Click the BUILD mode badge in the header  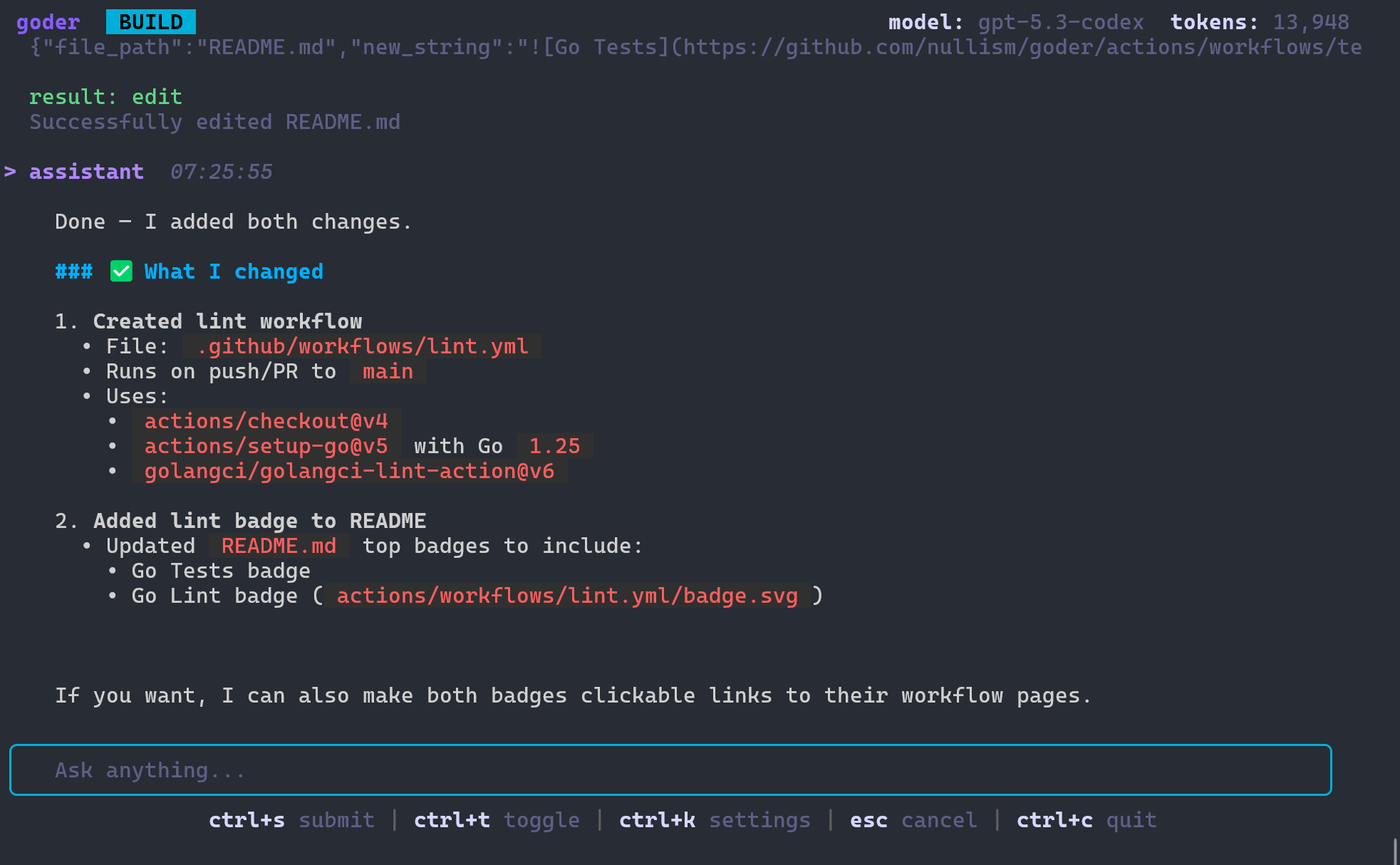[x=150, y=21]
